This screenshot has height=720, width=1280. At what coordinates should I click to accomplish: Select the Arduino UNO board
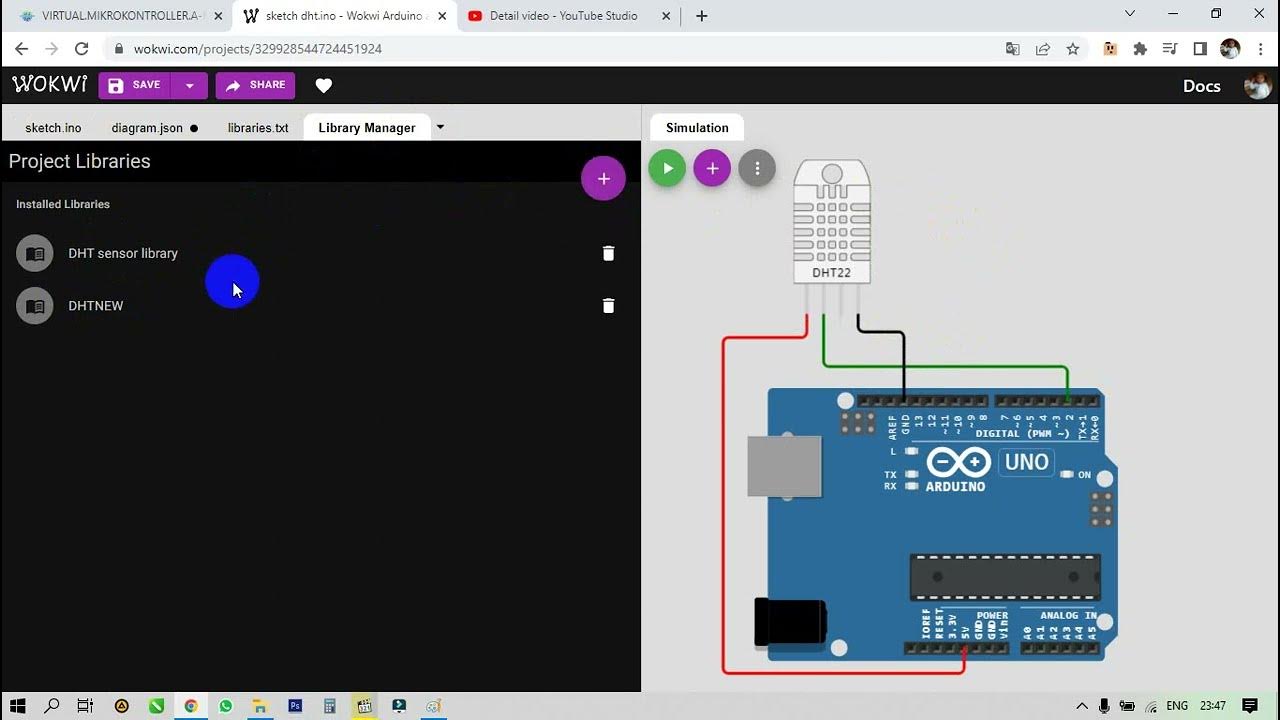[x=940, y=525]
